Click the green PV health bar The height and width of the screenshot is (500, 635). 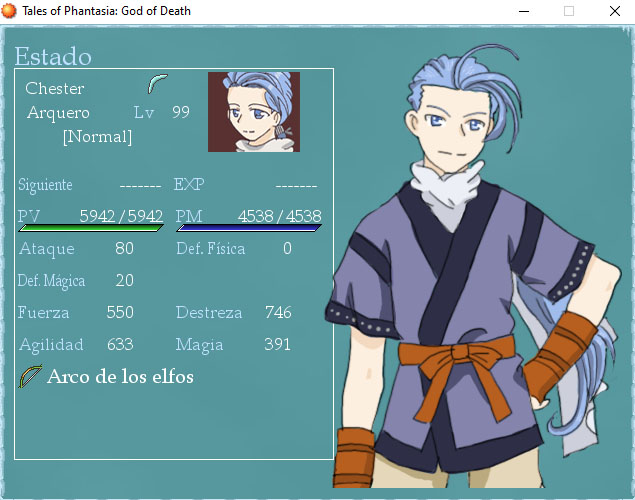(91, 228)
